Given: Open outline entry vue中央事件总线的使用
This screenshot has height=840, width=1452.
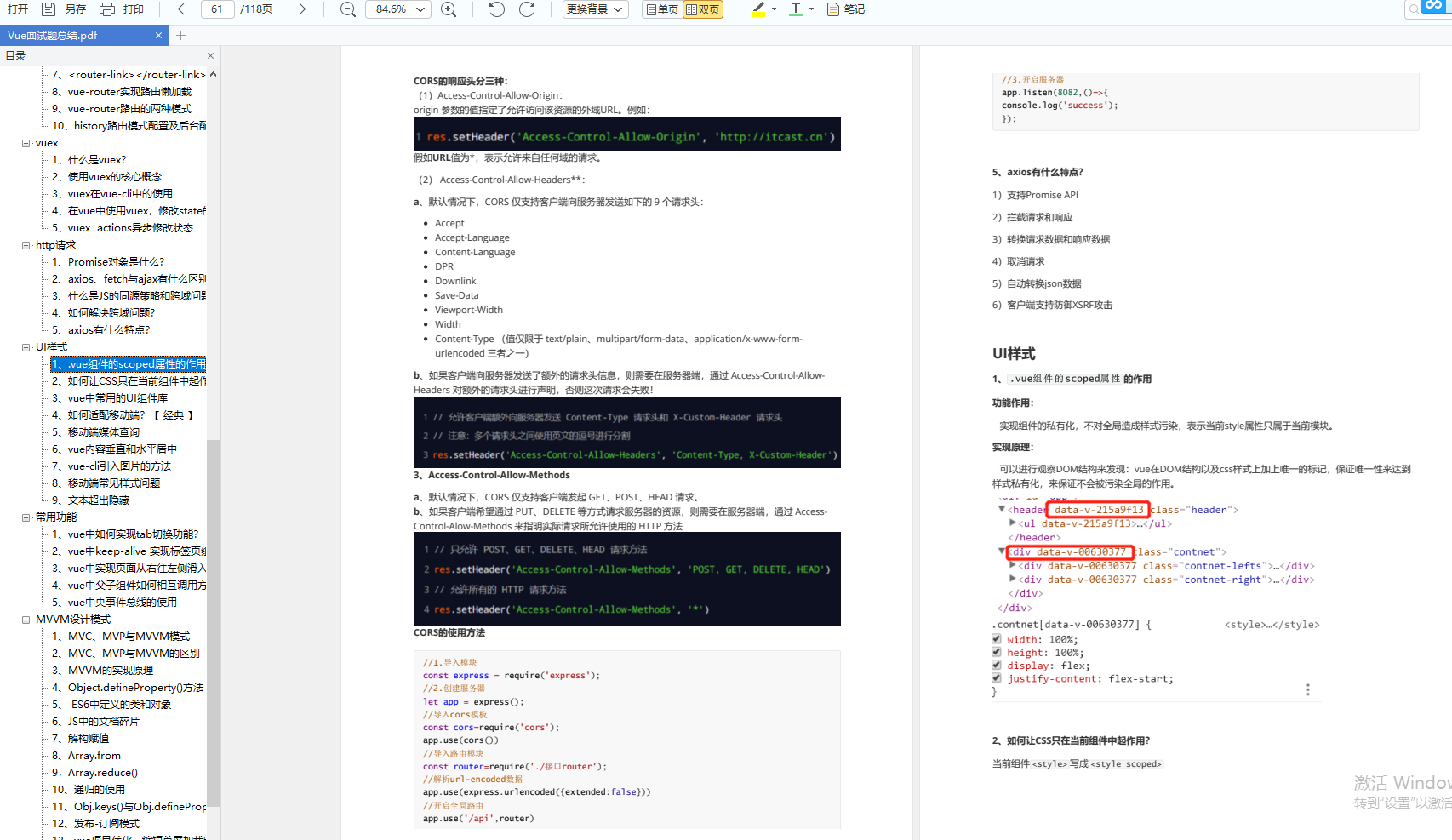Looking at the screenshot, I should pyautogui.click(x=115, y=603).
